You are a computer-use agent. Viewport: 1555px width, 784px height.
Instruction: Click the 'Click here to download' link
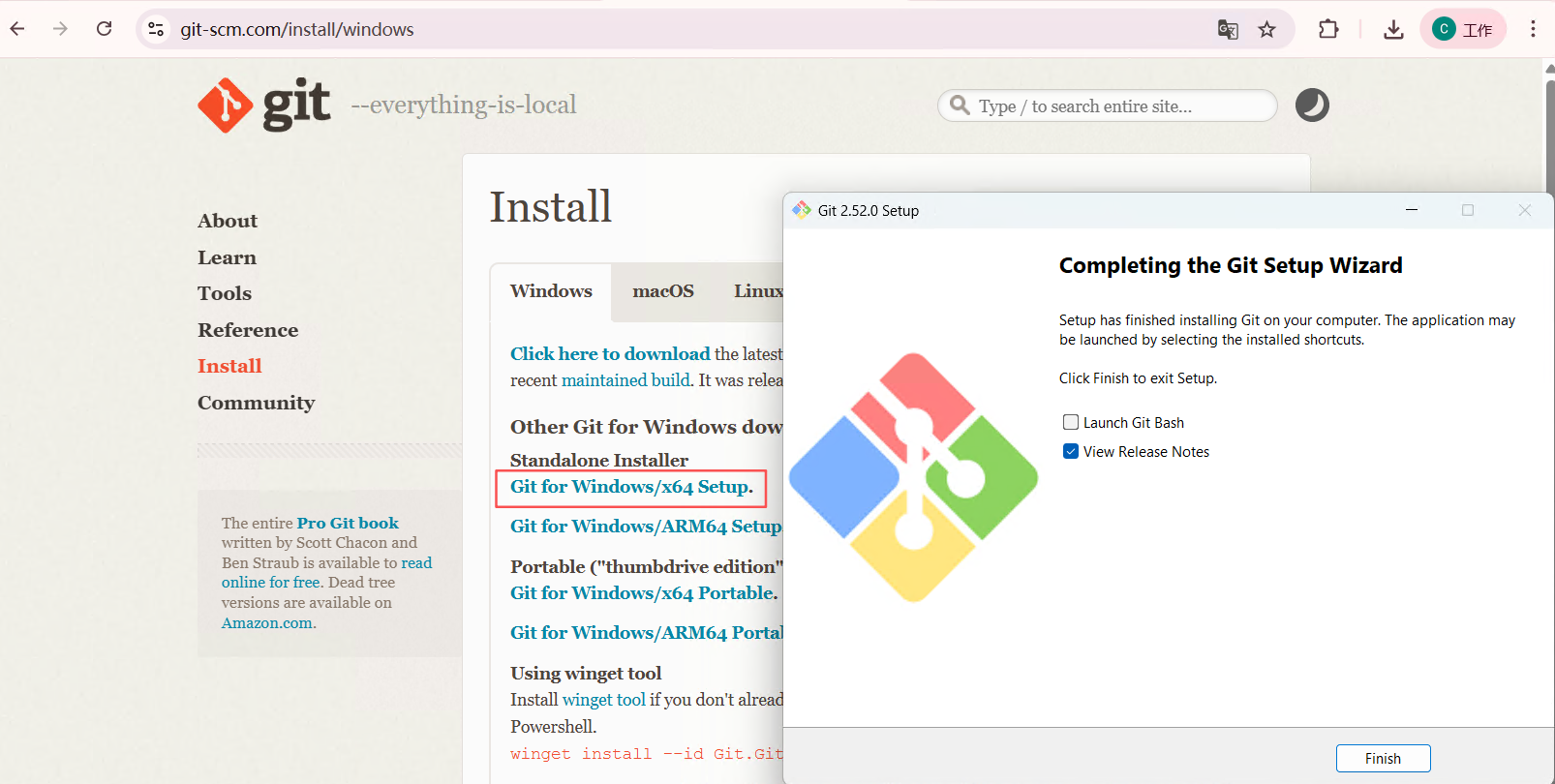click(610, 354)
